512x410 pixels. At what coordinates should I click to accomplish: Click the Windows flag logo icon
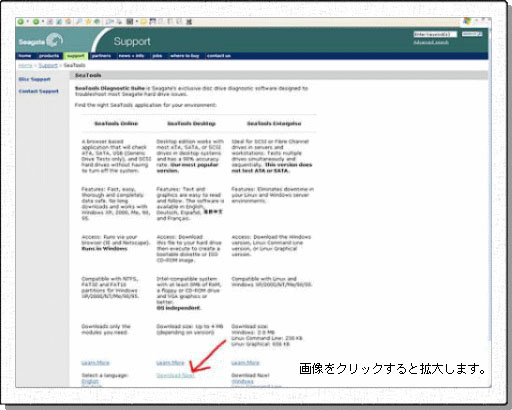coord(467,21)
